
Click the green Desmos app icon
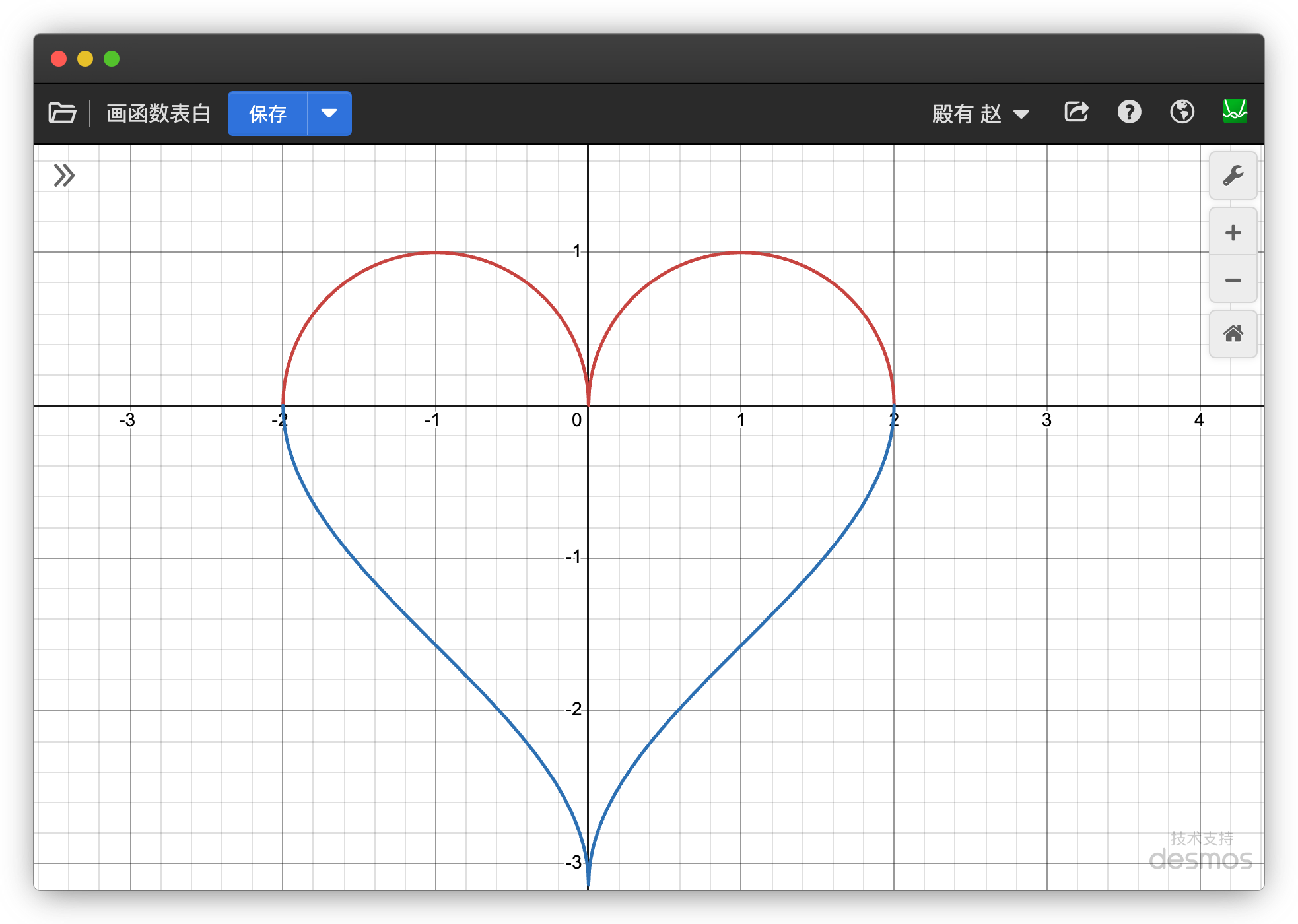coord(1235,111)
